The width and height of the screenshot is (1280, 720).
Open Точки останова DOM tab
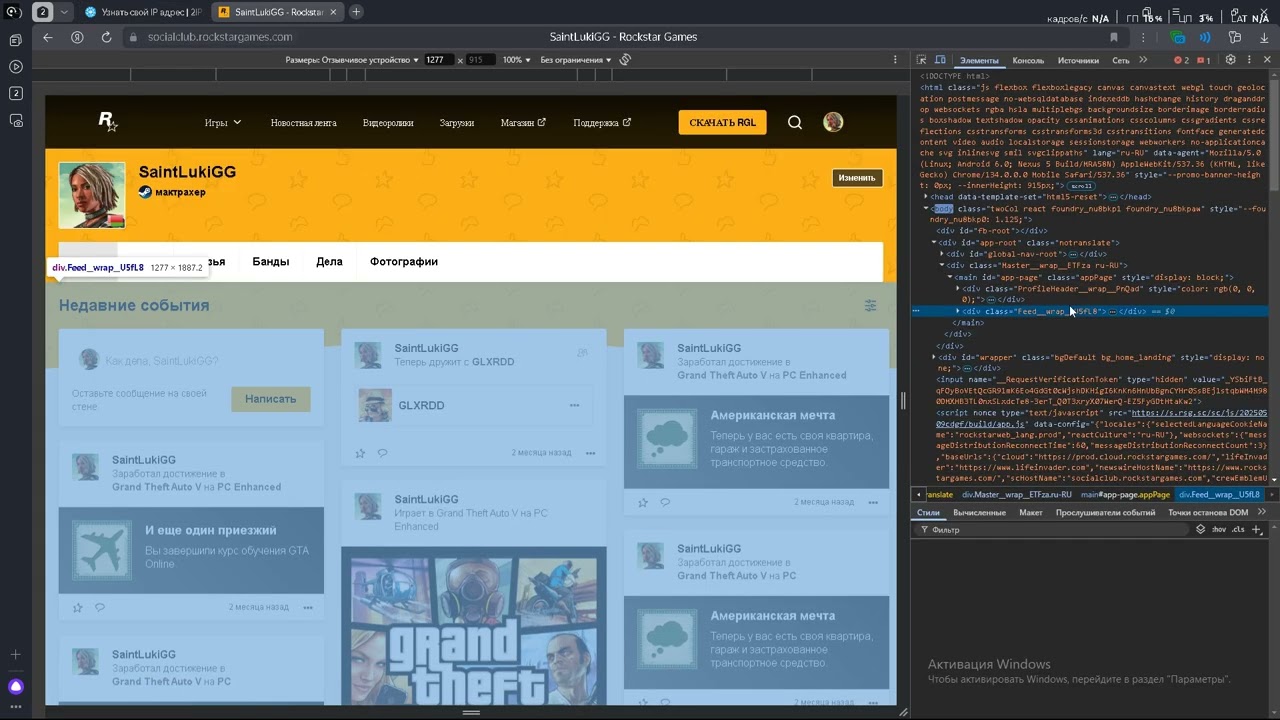[x=1208, y=513]
